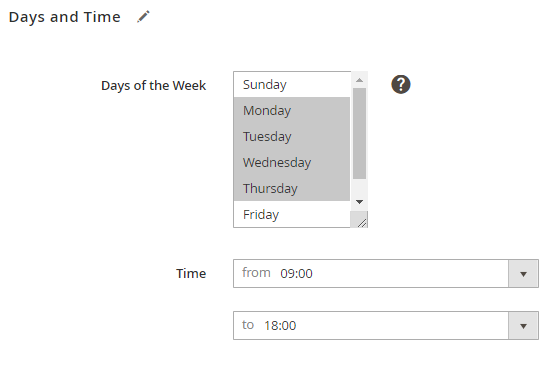Click the scrollbar track below the thumb
The width and height of the screenshot is (550, 368).
click(359, 187)
